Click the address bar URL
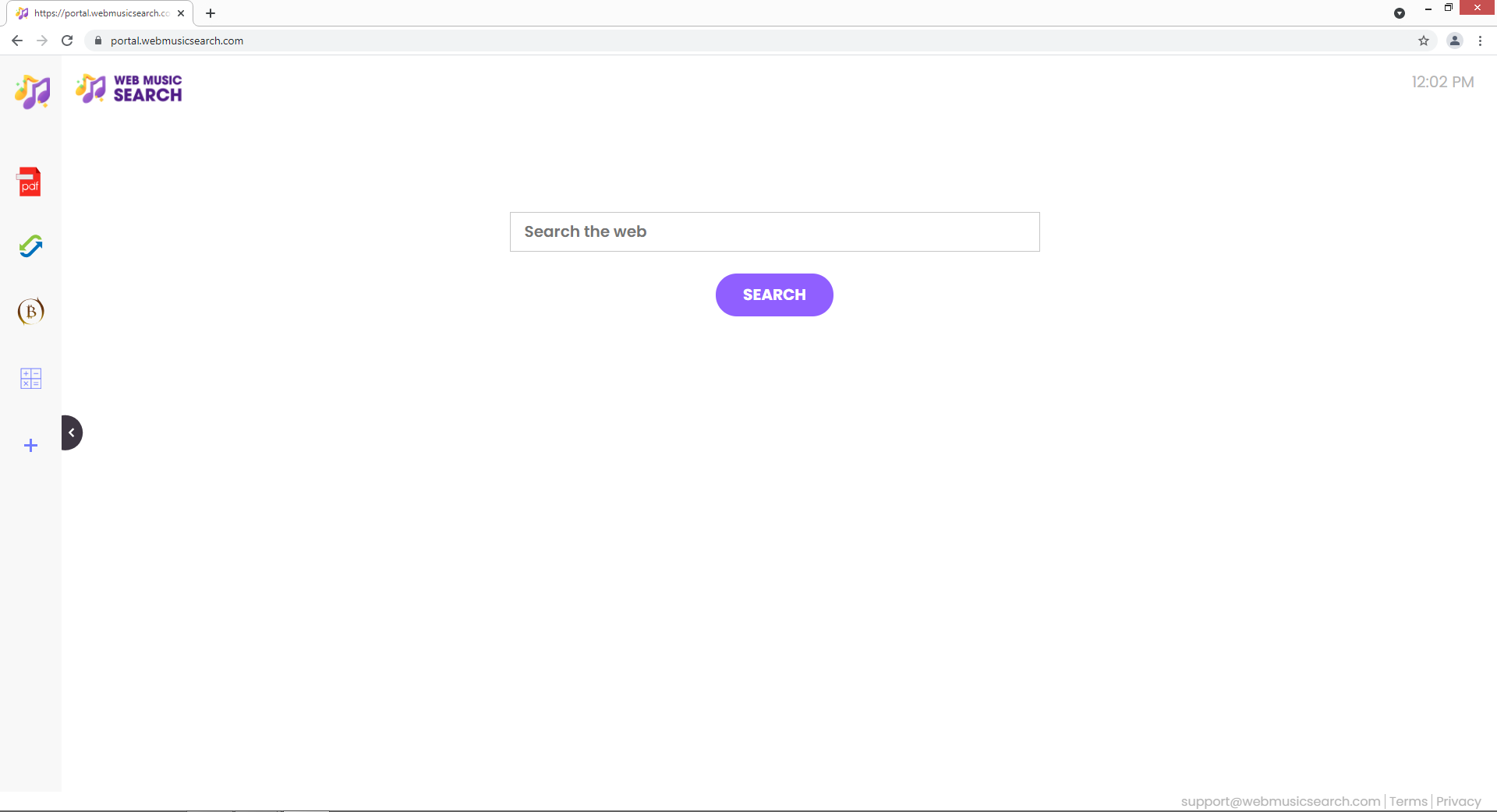Viewport: 1497px width, 812px height. [177, 41]
